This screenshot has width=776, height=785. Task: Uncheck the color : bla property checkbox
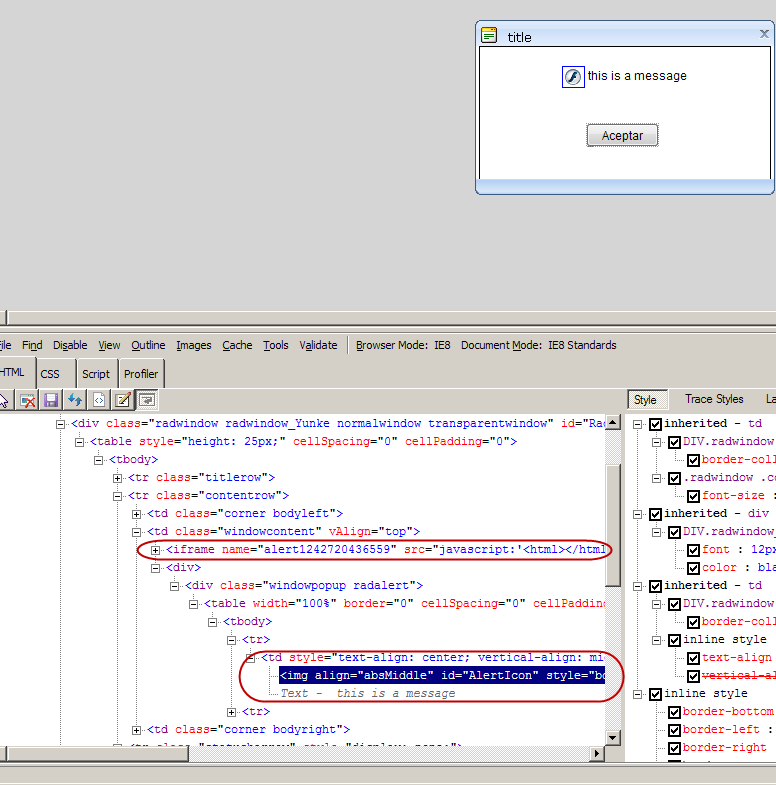click(x=693, y=569)
